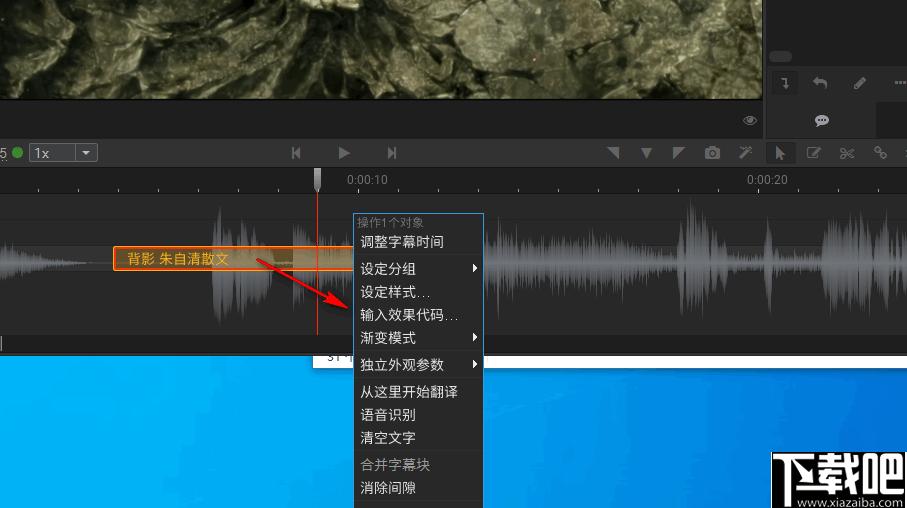The width and height of the screenshot is (907, 508).
Task: Select the arrow pointer tool
Action: (780, 153)
